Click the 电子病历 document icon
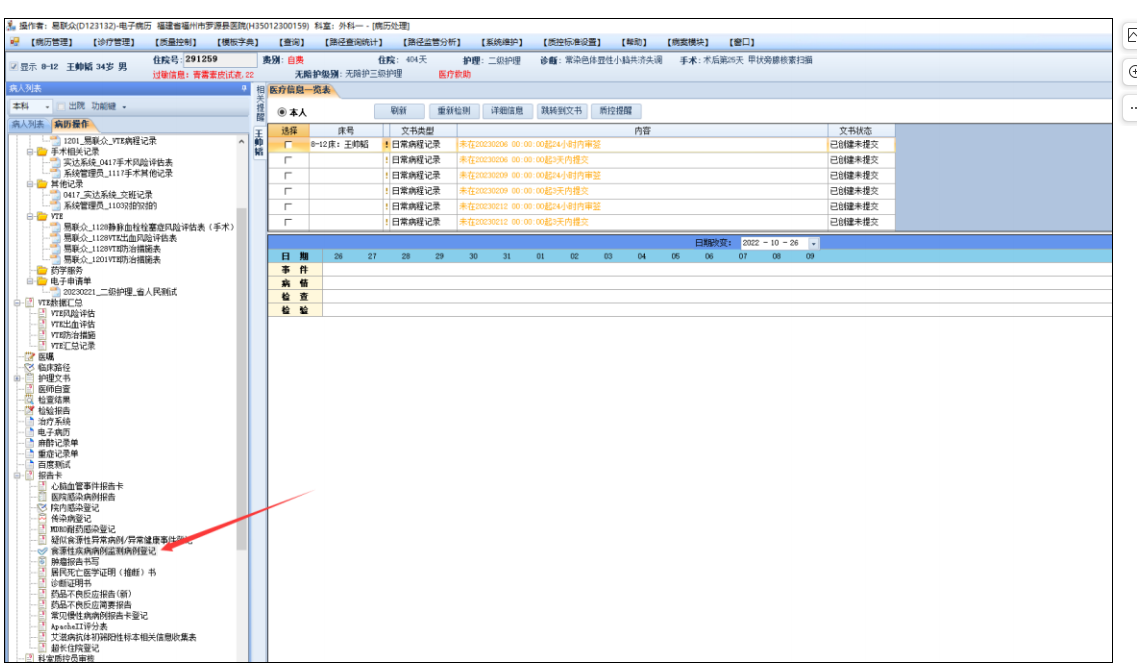This screenshot has height=667, width=1137. coord(30,432)
